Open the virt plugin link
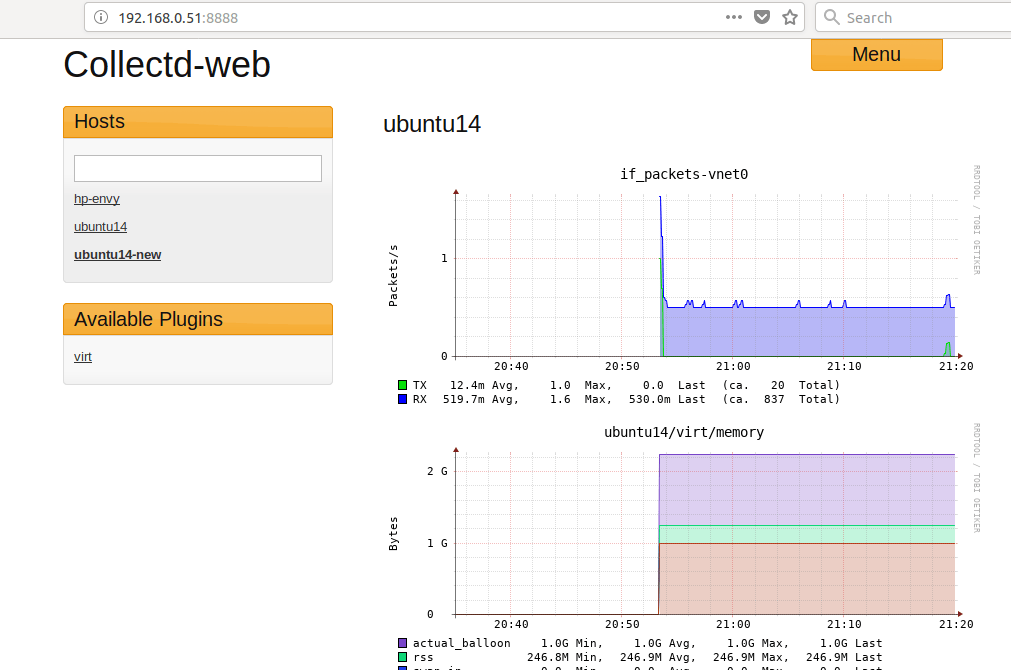Image resolution: width=1011 pixels, height=670 pixels. point(83,357)
